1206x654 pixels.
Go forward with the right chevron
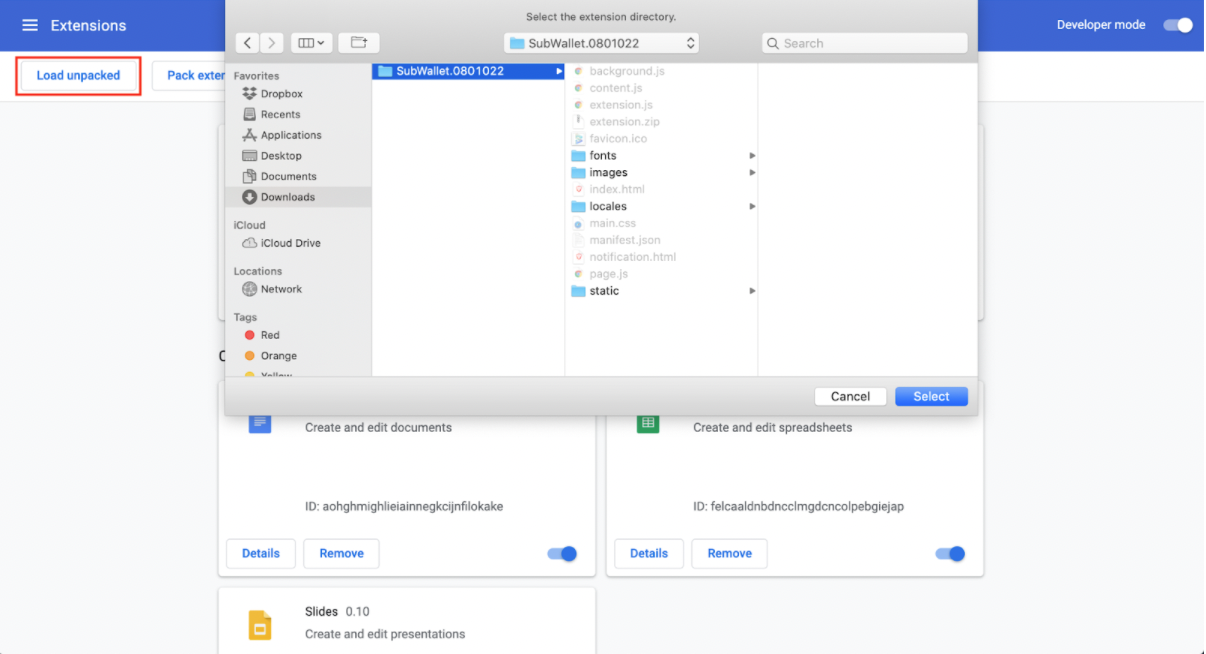[272, 43]
